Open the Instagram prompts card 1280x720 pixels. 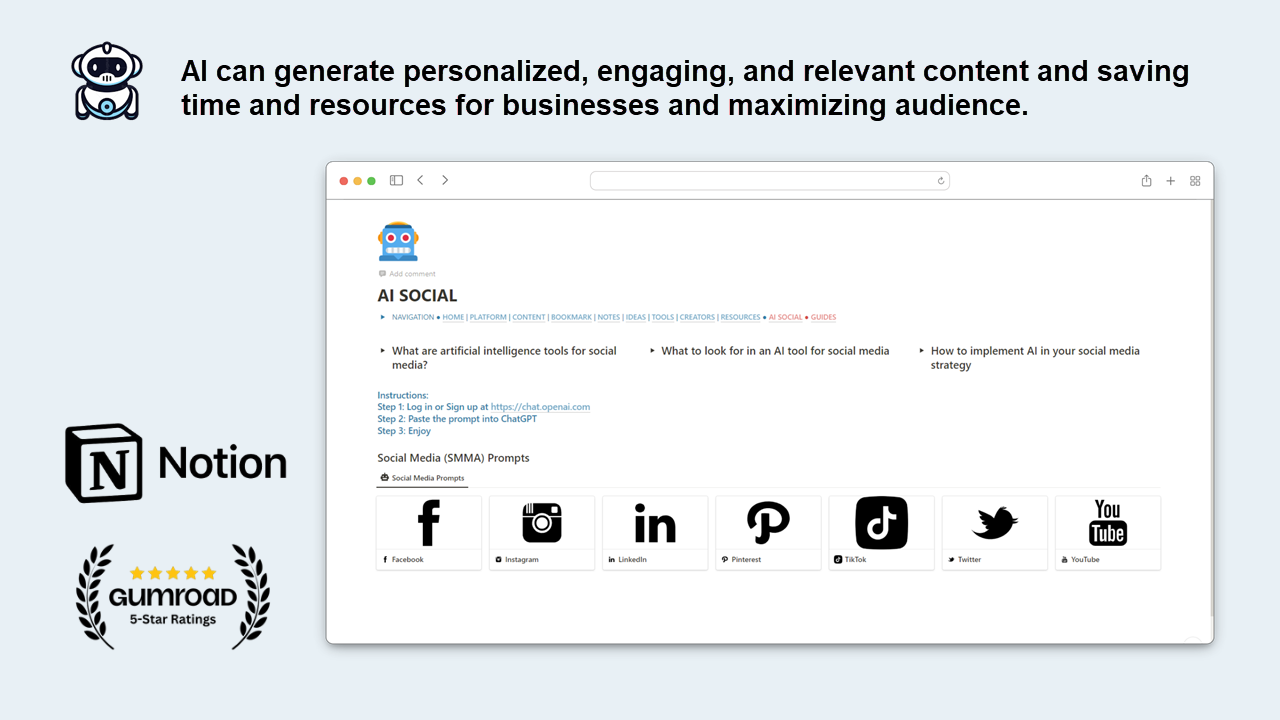click(542, 533)
